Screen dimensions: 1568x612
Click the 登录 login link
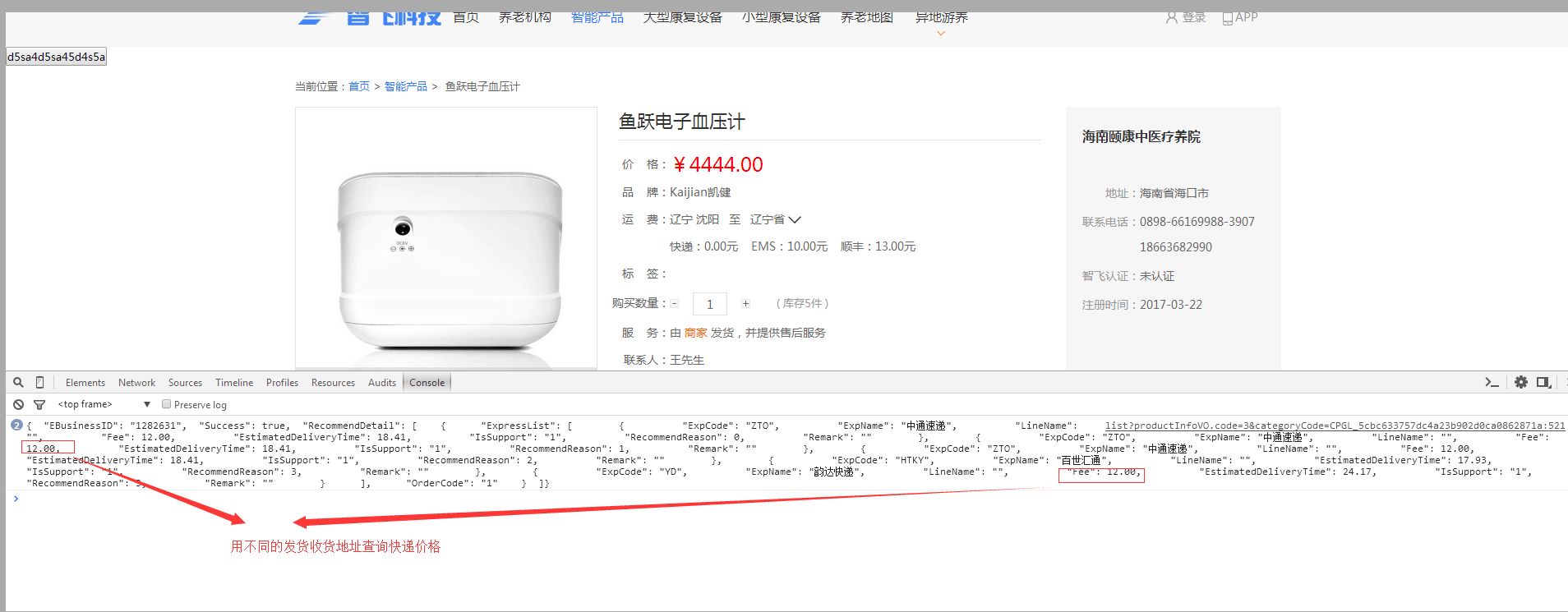click(x=1193, y=17)
